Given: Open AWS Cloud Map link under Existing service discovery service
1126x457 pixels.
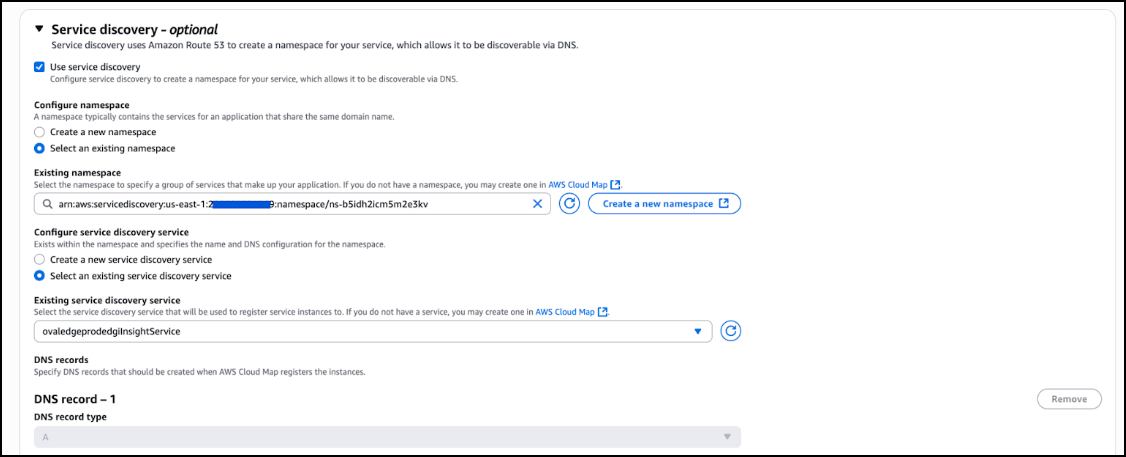Looking at the screenshot, I should (566, 312).
